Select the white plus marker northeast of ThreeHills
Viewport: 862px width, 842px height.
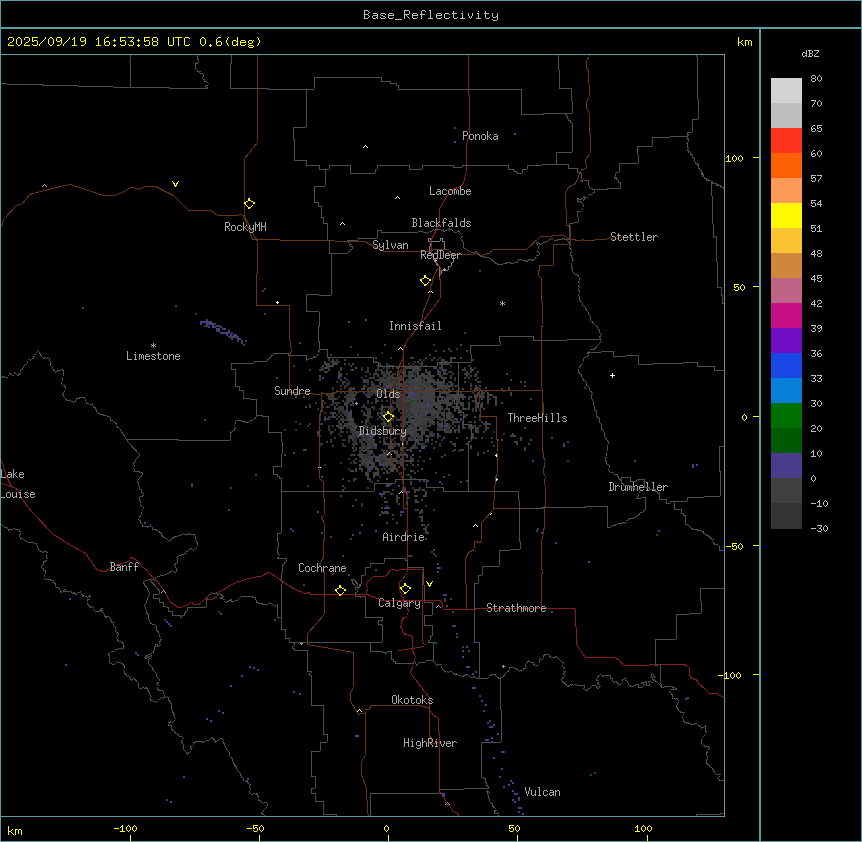pyautogui.click(x=612, y=375)
